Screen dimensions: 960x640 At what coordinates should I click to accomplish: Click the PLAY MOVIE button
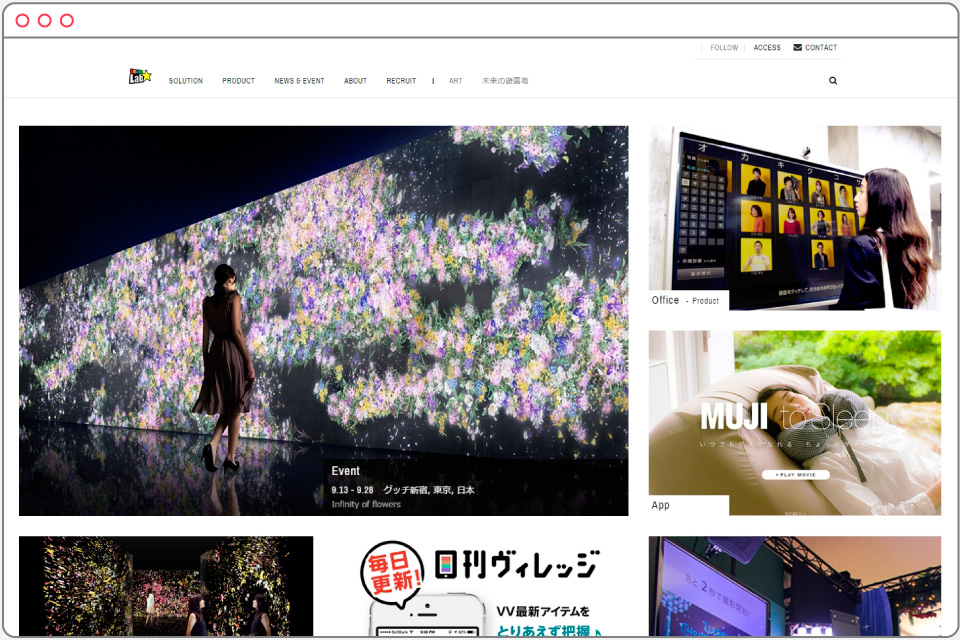pyautogui.click(x=795, y=475)
